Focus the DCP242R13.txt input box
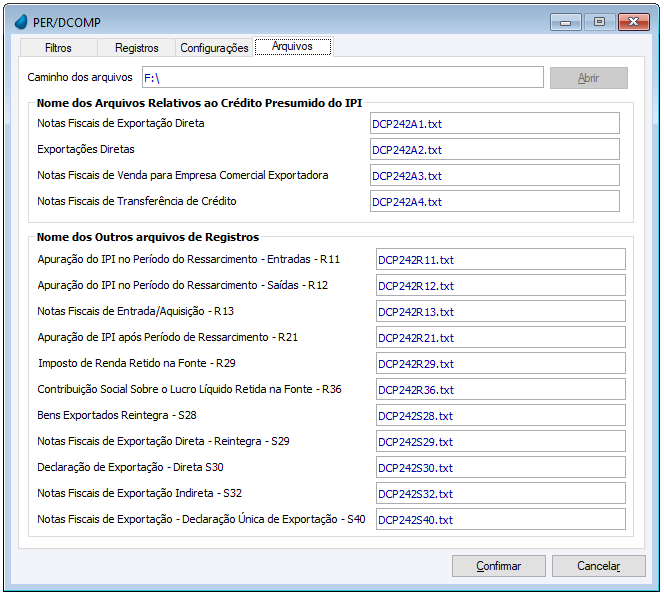Viewport: 664px width, 596px height. click(501, 311)
